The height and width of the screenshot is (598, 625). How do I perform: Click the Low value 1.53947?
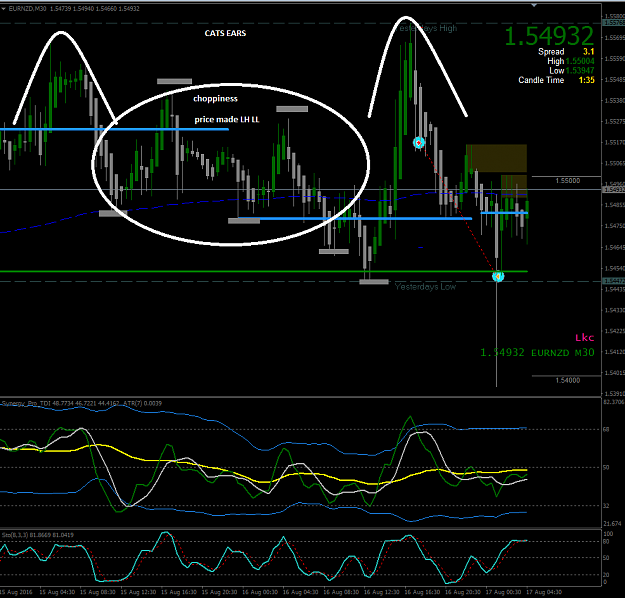pyautogui.click(x=580, y=71)
